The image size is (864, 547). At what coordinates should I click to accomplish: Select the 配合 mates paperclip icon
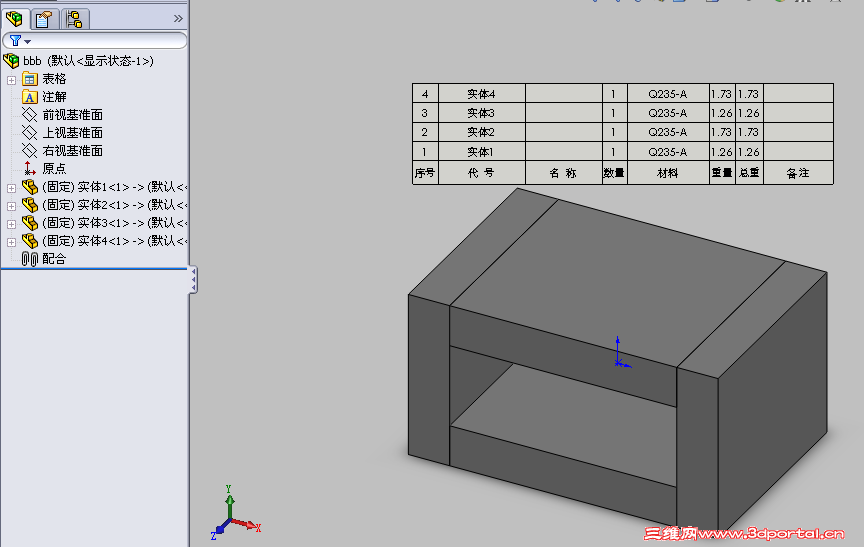[30, 259]
